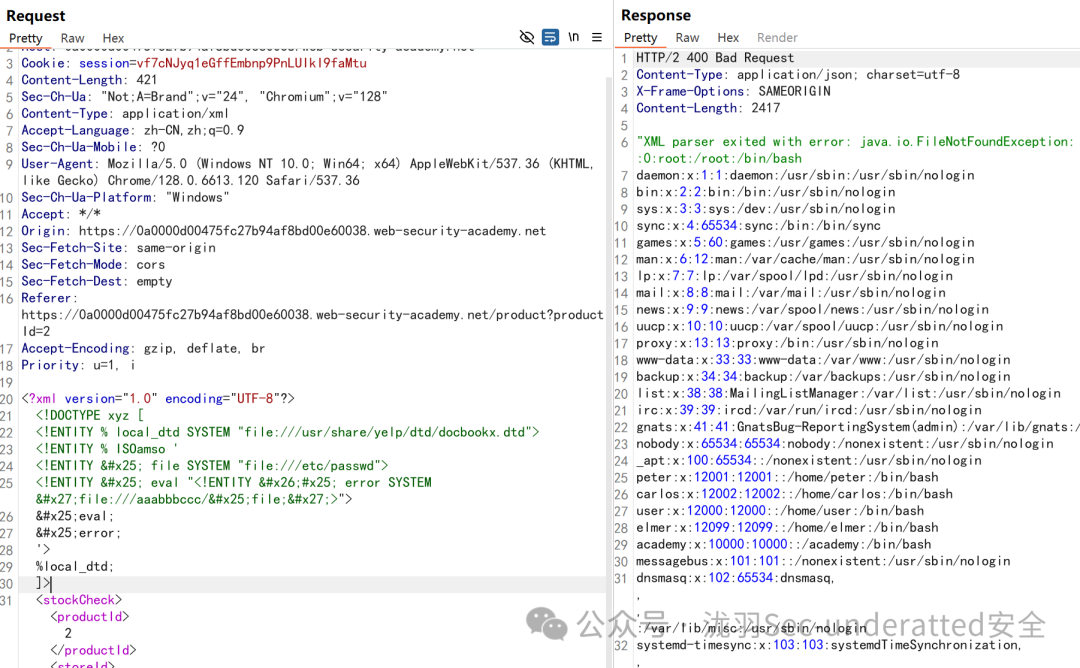Viewport: 1080px width, 668px height.
Task: Click the Response Content-Length 2417 line
Action: click(x=708, y=108)
